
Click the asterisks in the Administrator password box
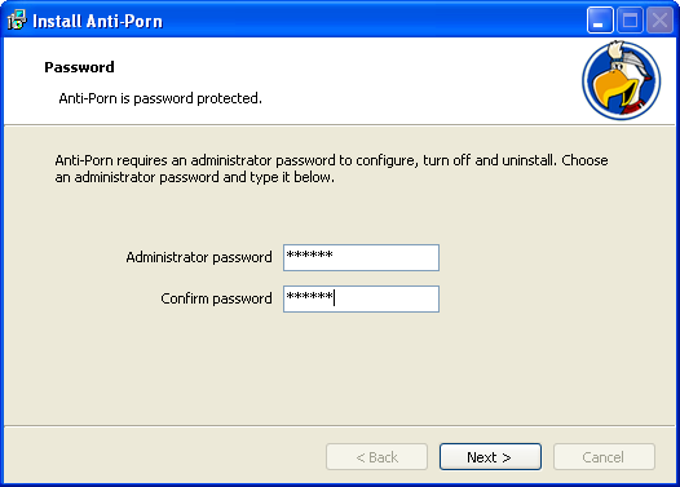(x=309, y=255)
